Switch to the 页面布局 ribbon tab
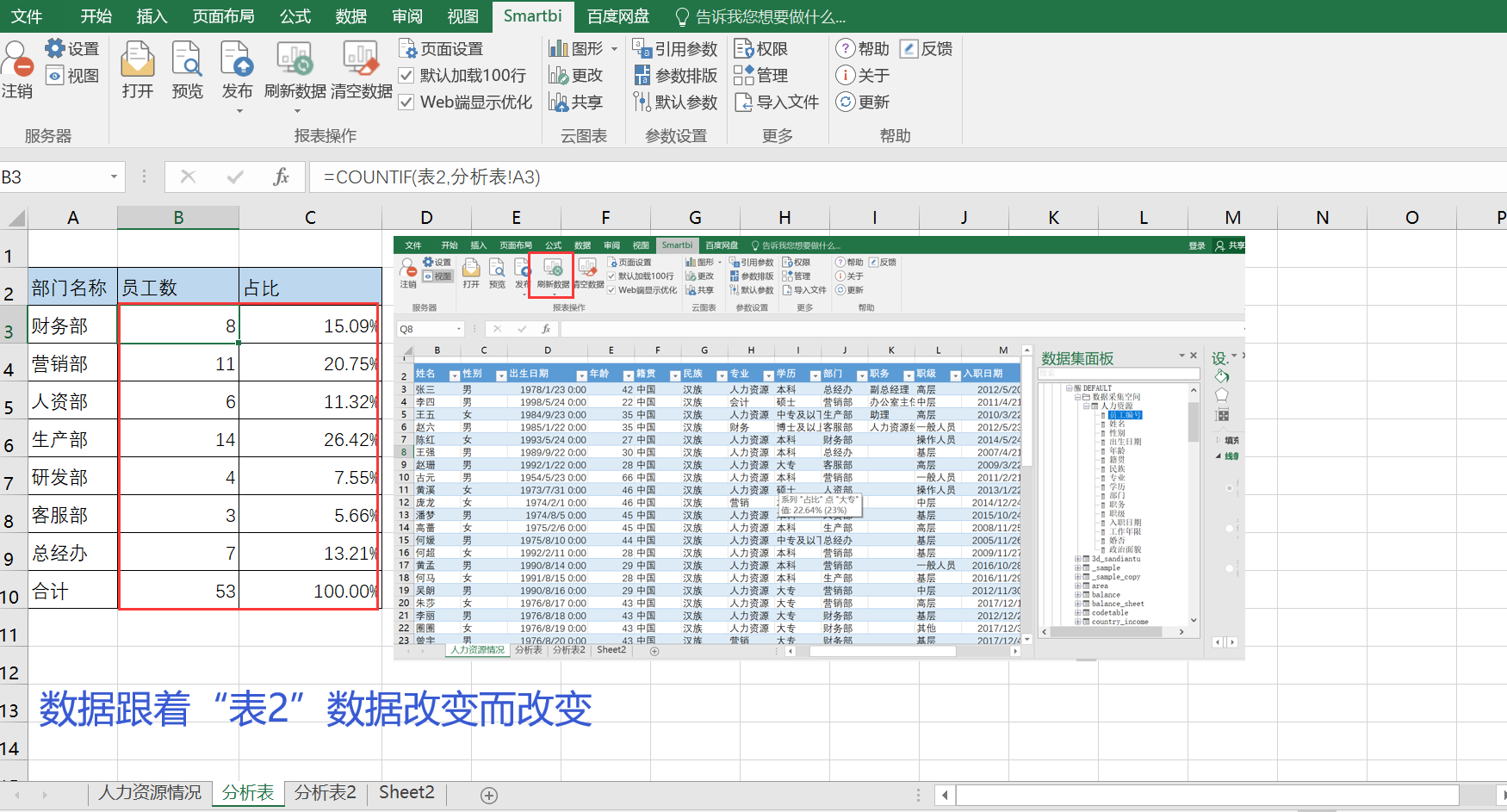Viewport: 1507px width, 812px height. (223, 16)
